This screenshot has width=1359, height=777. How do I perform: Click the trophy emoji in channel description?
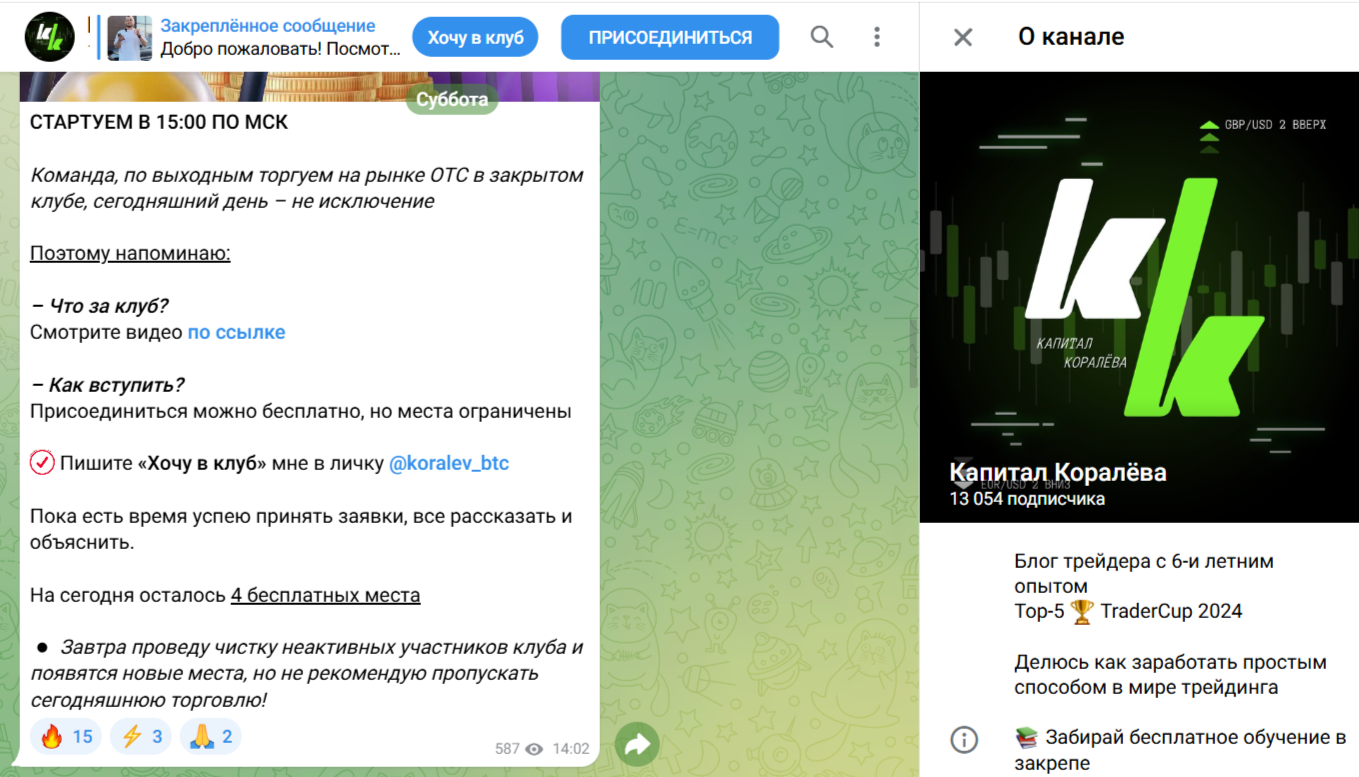(1082, 611)
